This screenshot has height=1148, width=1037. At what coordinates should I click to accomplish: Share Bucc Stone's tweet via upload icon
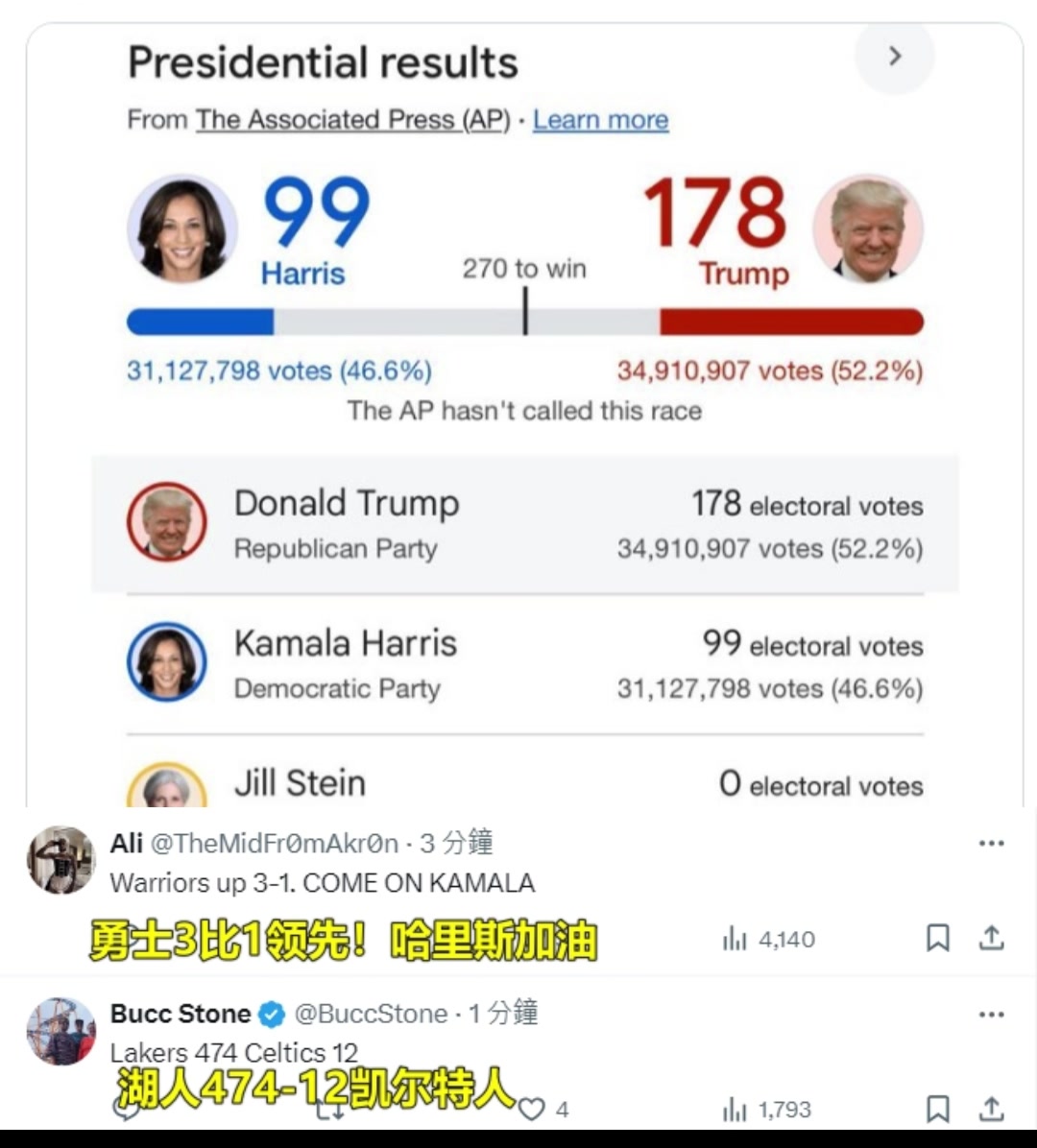(992, 1109)
